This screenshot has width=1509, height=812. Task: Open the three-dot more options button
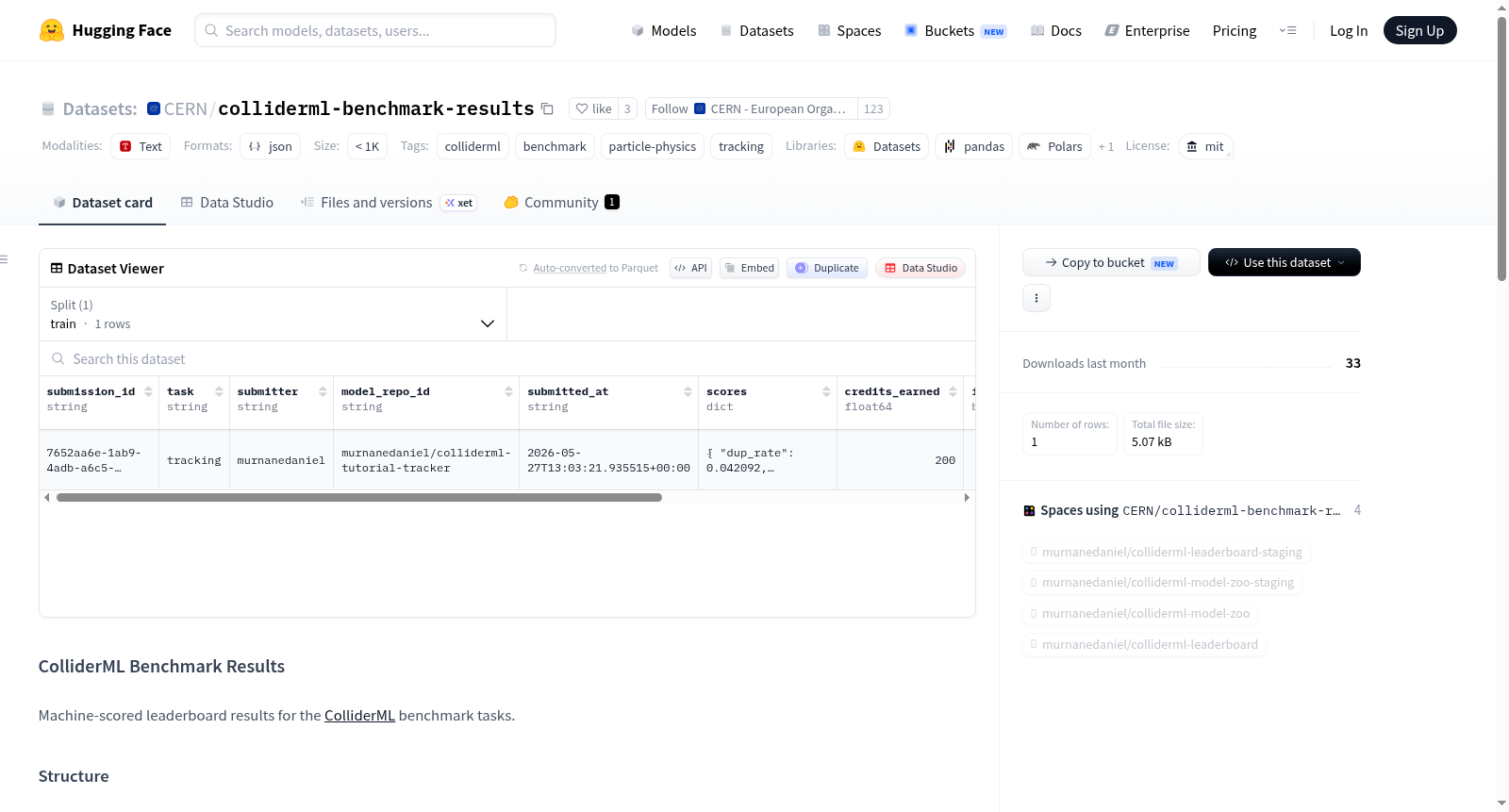coord(1036,298)
